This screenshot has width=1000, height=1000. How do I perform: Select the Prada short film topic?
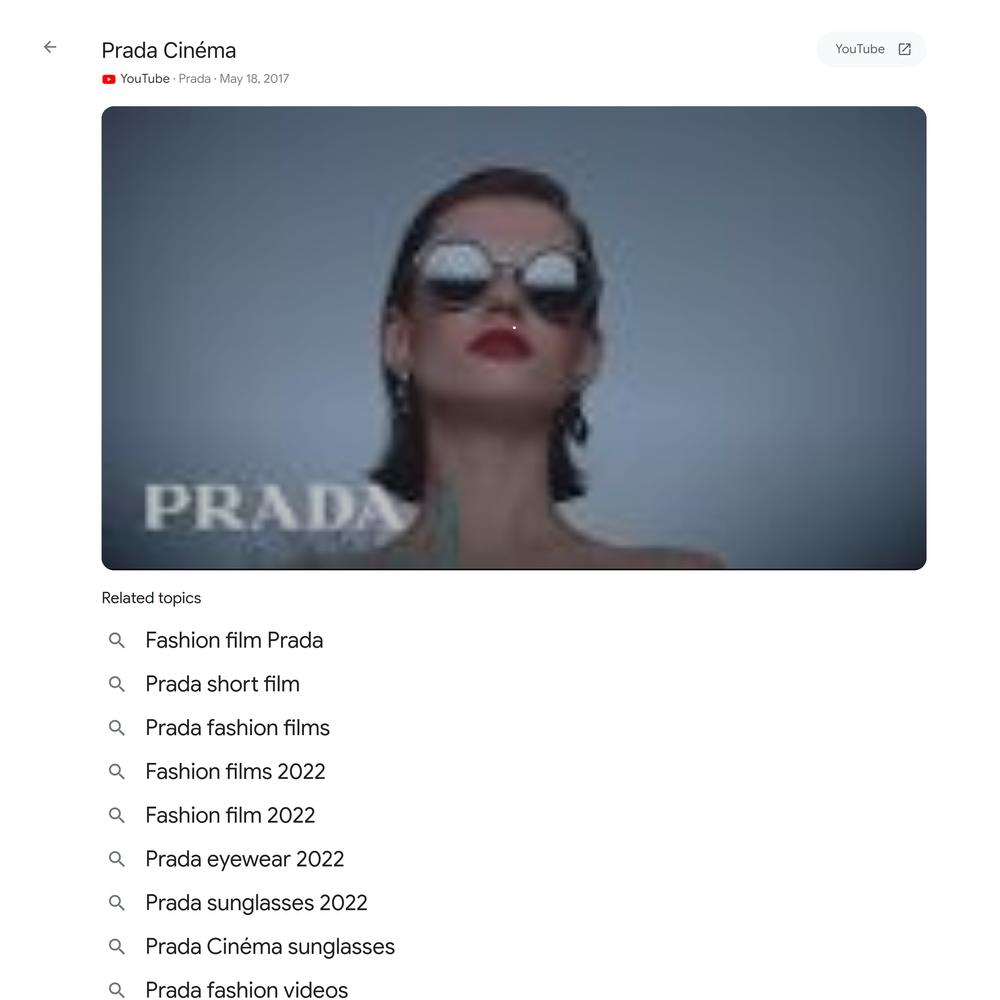(x=223, y=684)
